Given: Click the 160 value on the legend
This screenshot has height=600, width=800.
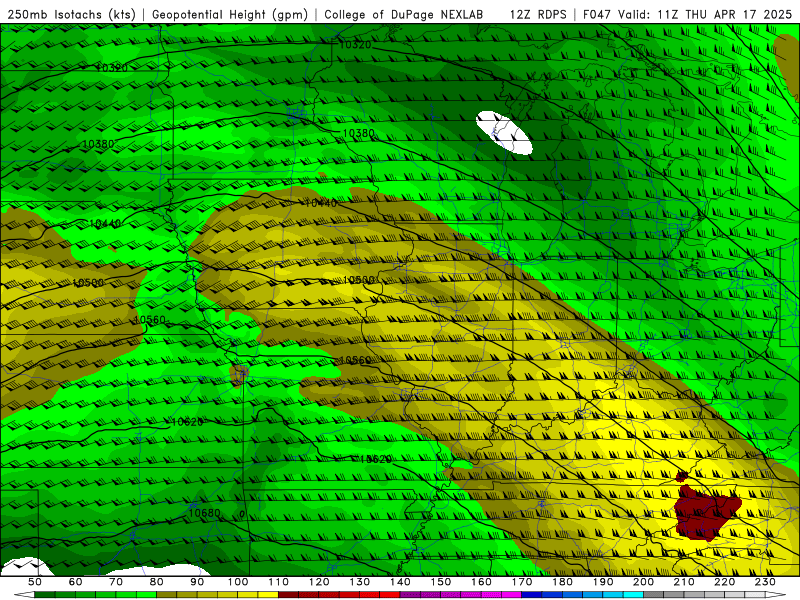Looking at the screenshot, I should coord(481,582).
